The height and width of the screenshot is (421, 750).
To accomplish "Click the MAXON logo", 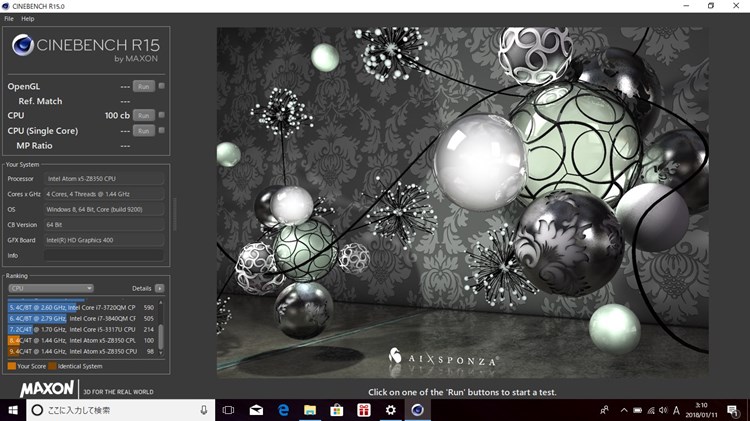I will pos(47,388).
